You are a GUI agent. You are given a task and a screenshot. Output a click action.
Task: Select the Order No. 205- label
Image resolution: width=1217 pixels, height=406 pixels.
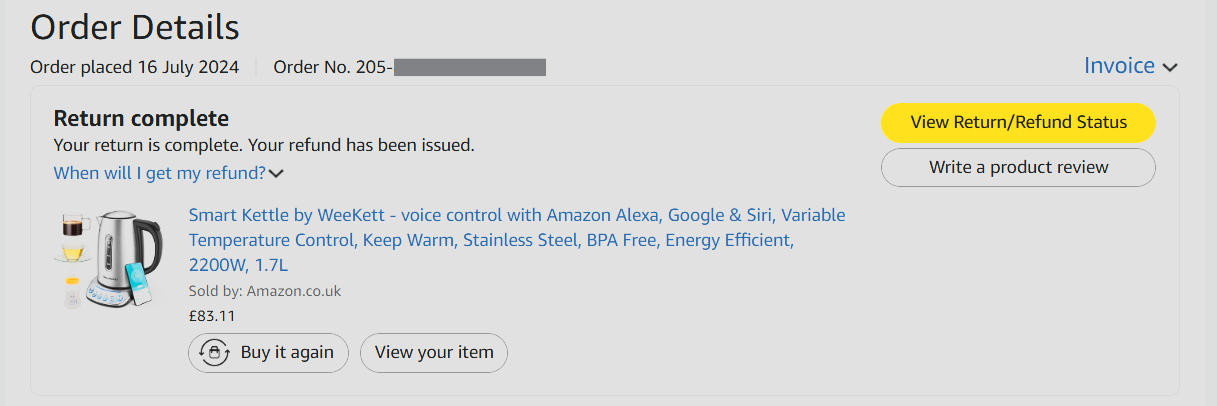click(333, 68)
